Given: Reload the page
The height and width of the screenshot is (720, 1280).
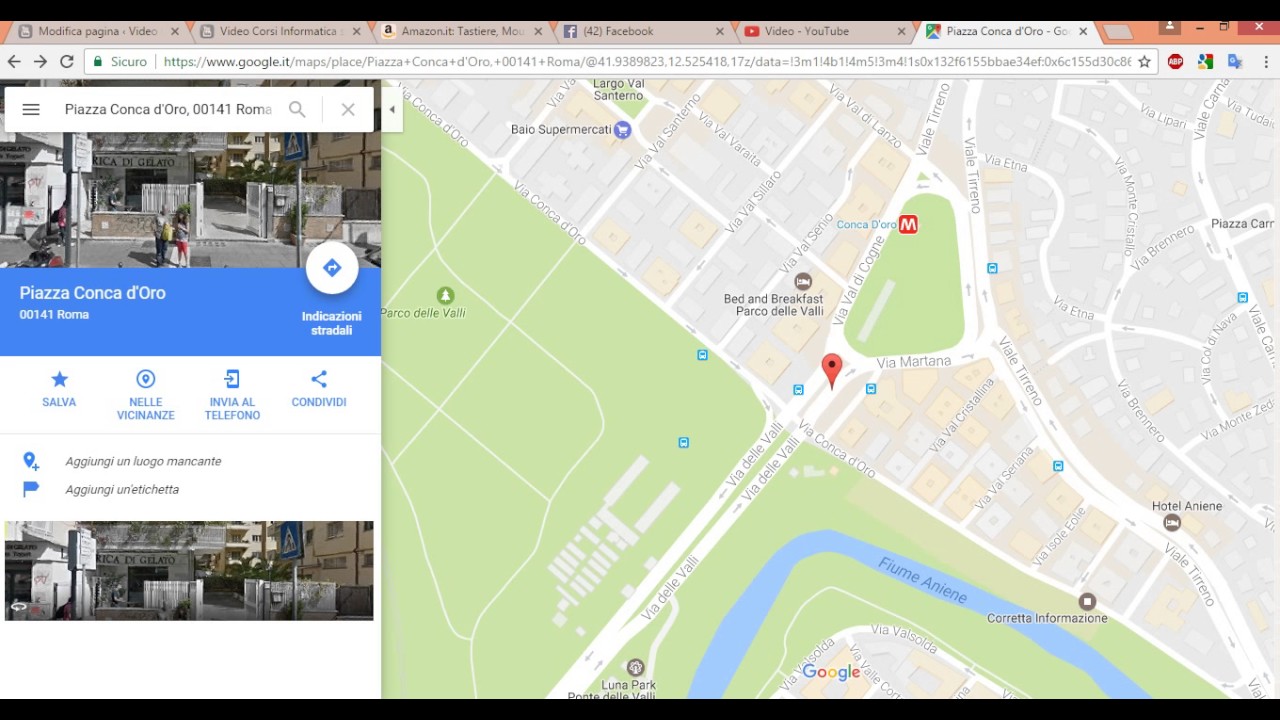Looking at the screenshot, I should (67, 61).
